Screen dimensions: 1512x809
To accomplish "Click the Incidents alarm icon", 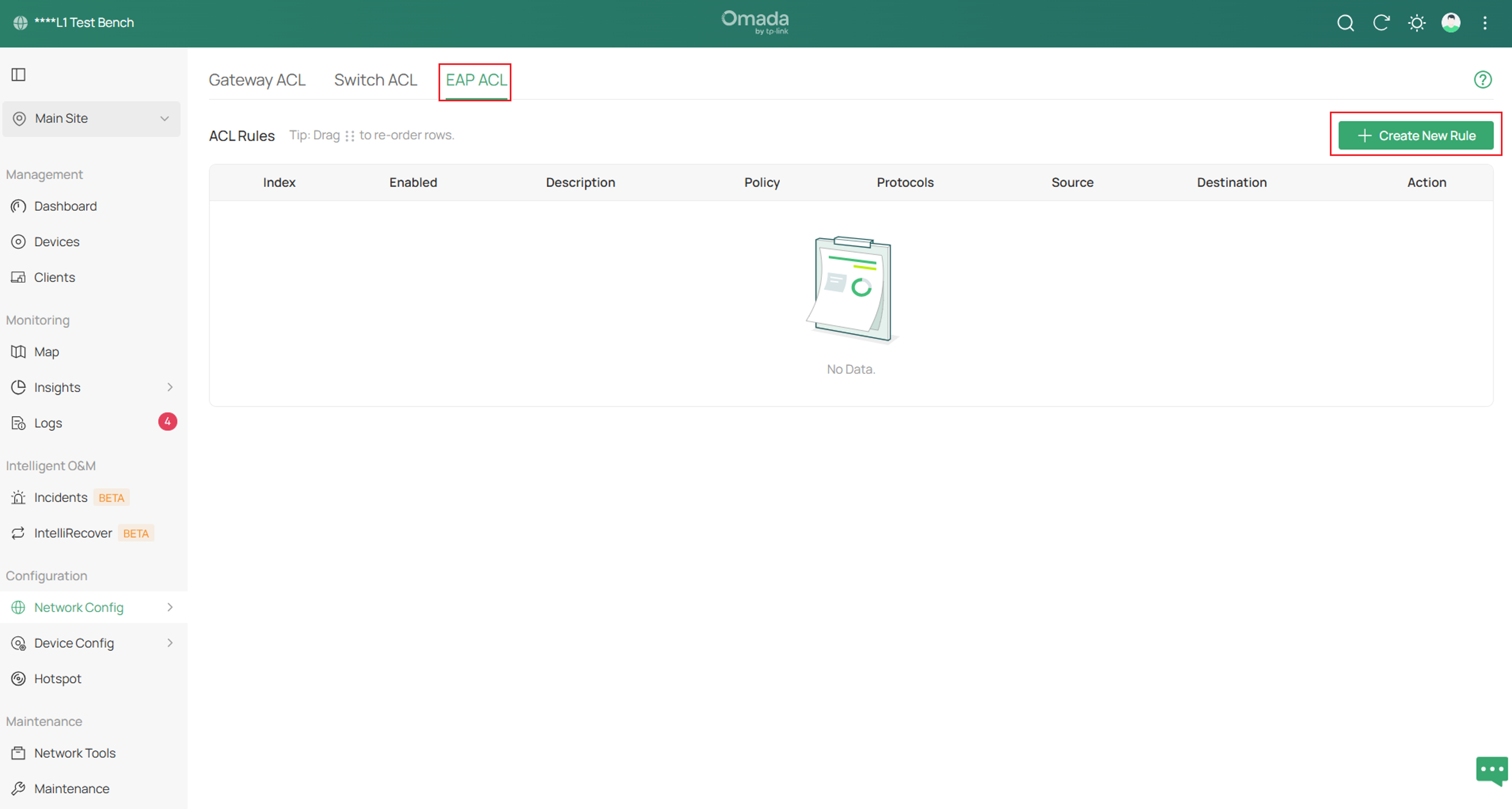I will [19, 497].
